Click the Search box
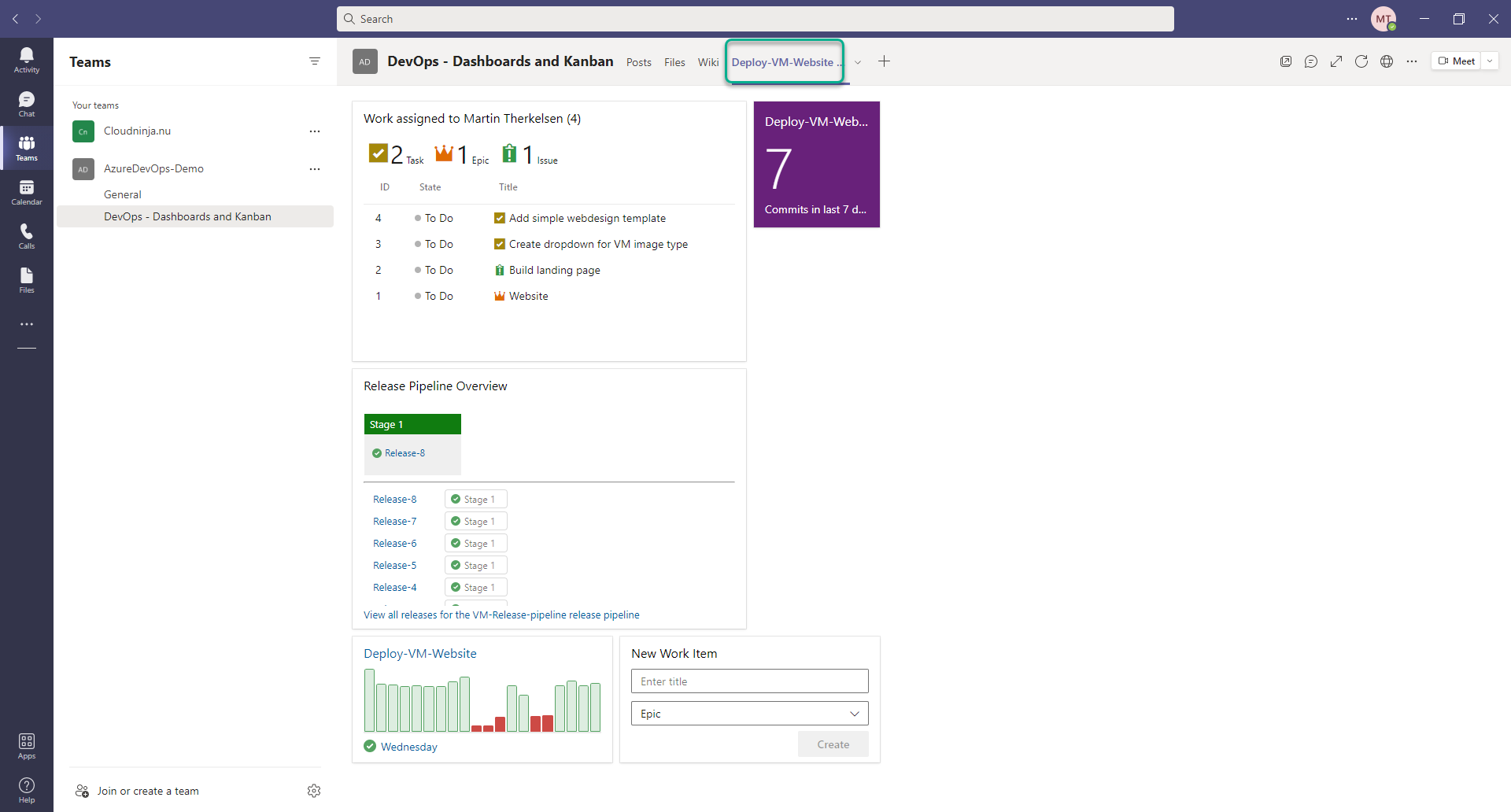 click(x=755, y=19)
